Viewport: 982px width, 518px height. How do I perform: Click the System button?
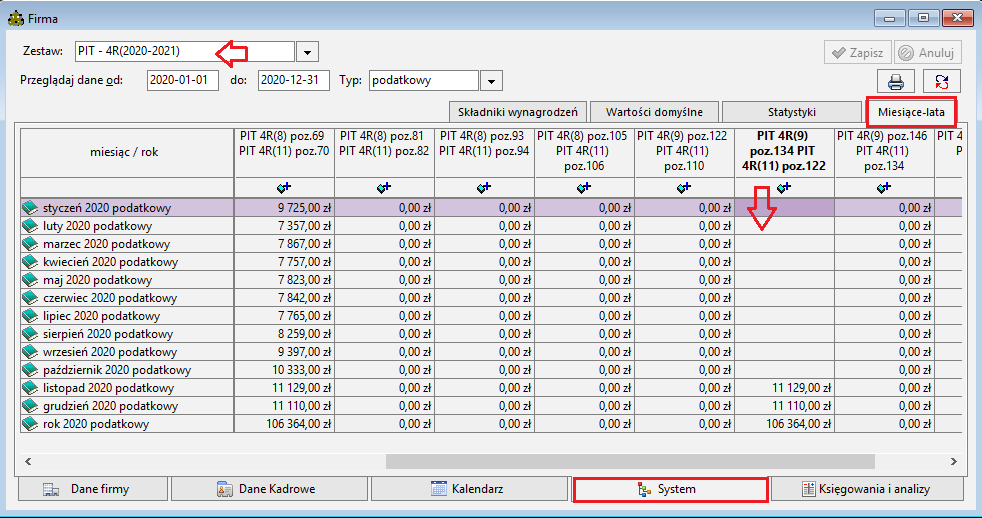coord(670,489)
